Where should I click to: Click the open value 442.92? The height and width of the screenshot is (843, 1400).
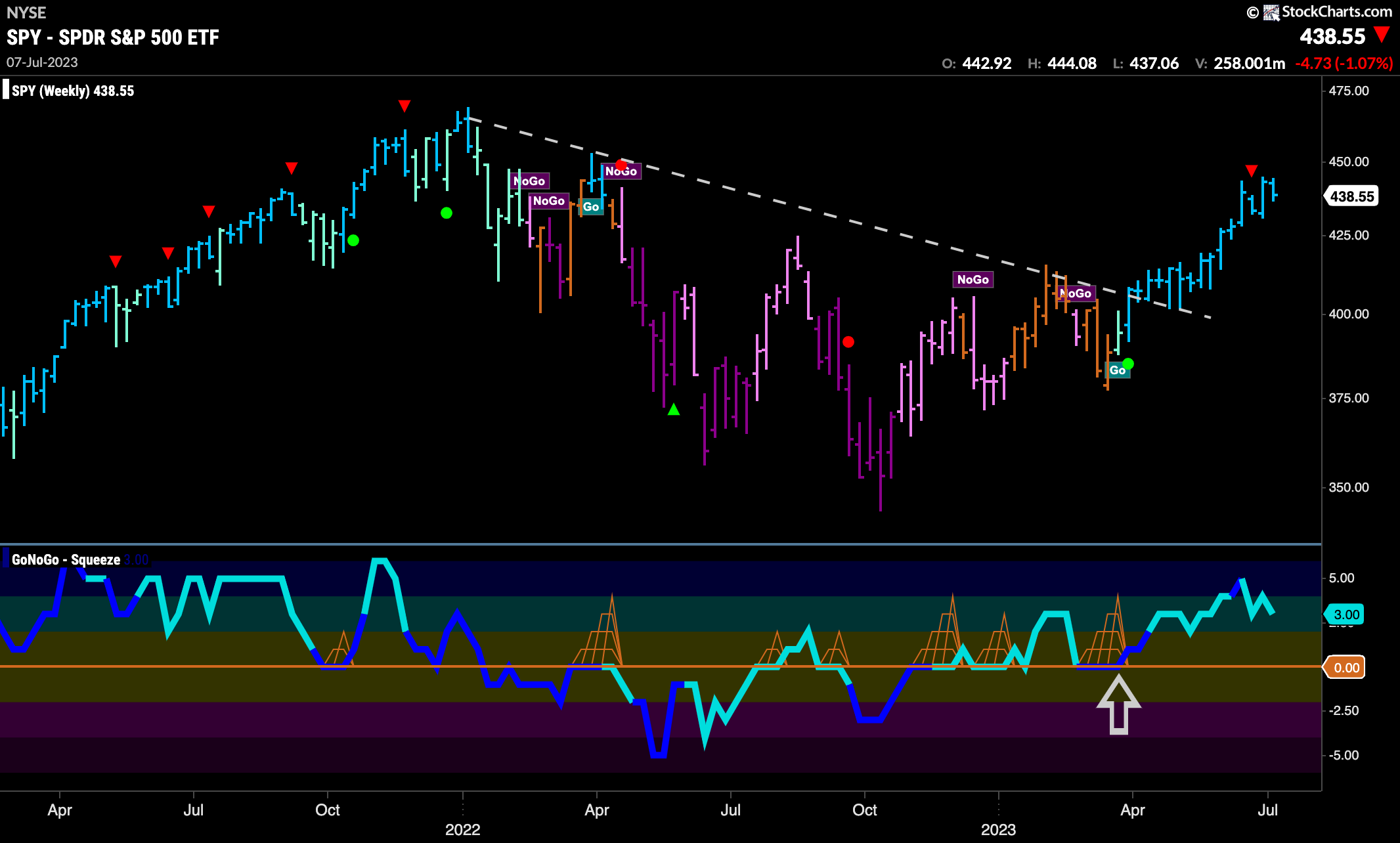(x=986, y=64)
